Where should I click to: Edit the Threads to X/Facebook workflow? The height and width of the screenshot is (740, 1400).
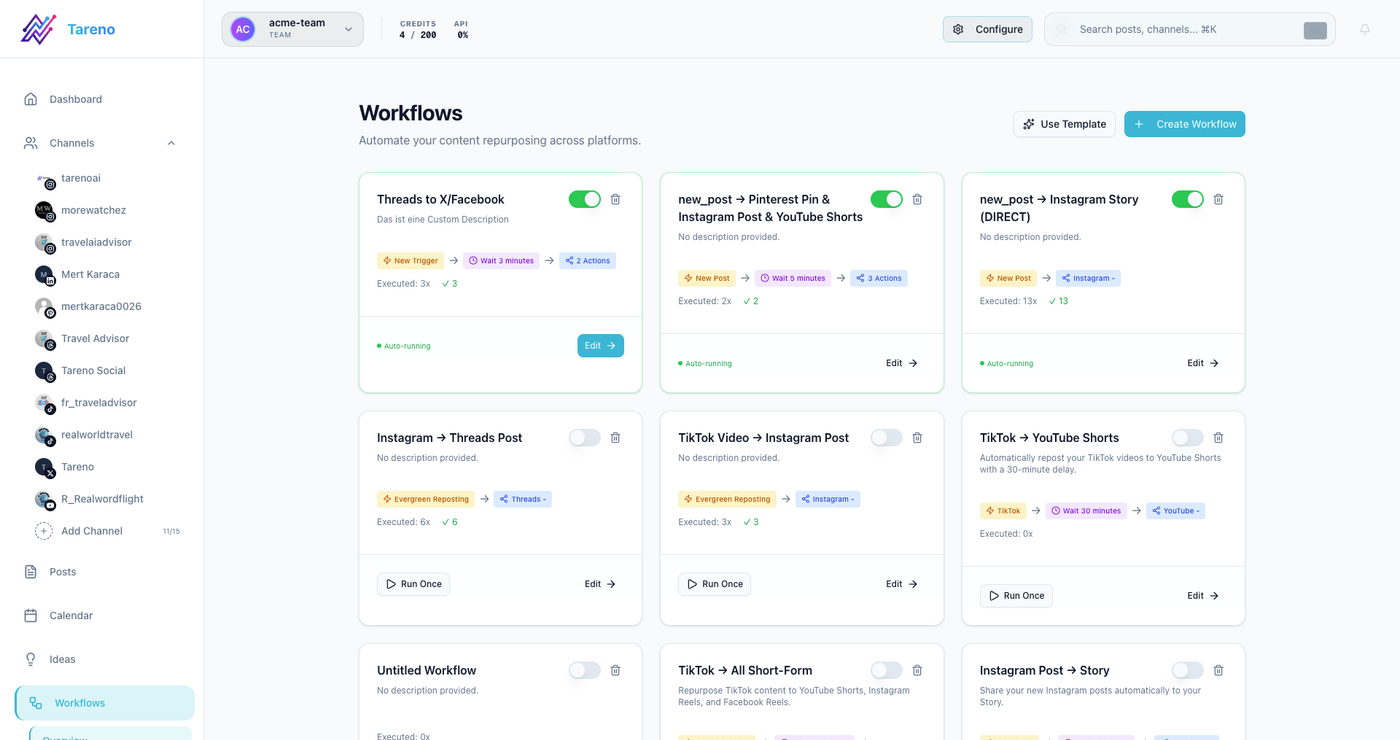tap(600, 345)
